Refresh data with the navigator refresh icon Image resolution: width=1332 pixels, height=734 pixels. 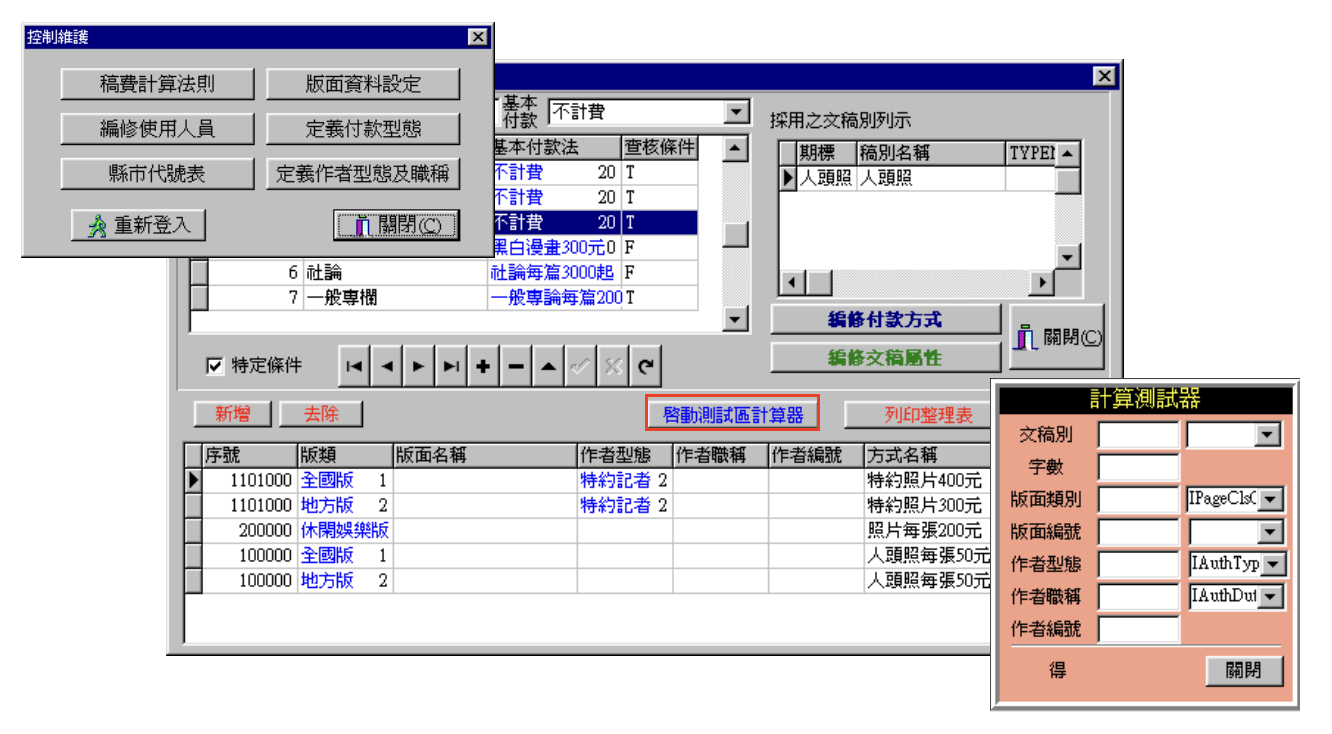pyautogui.click(x=646, y=367)
